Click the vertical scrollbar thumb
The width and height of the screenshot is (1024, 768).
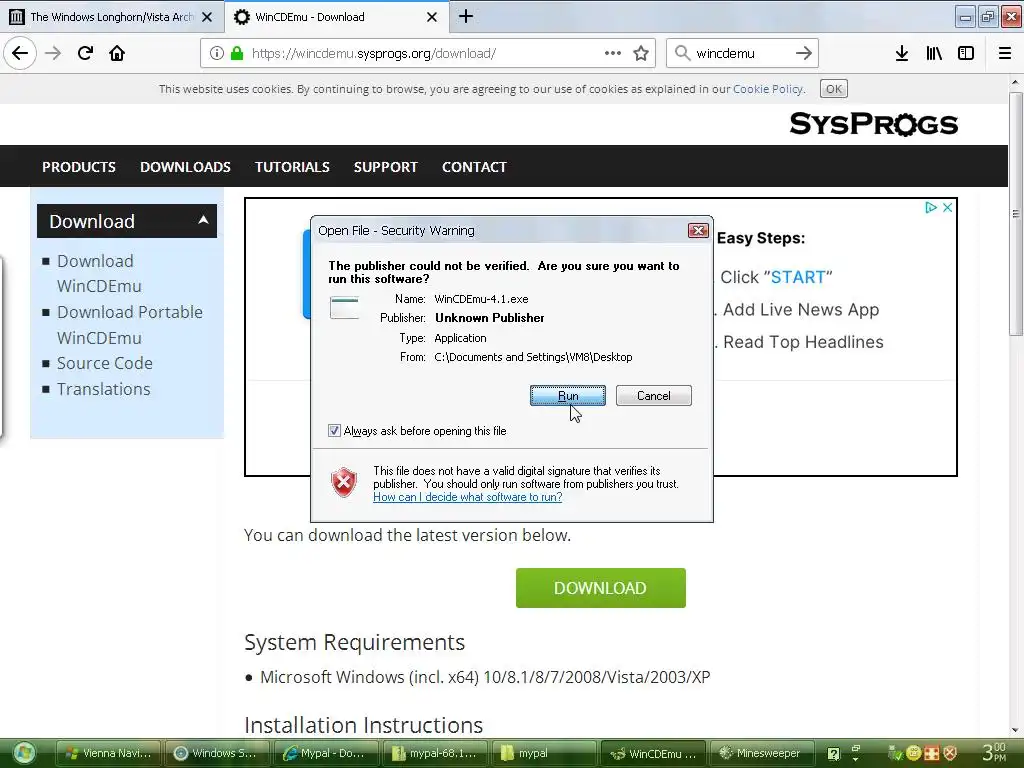(x=1016, y=214)
